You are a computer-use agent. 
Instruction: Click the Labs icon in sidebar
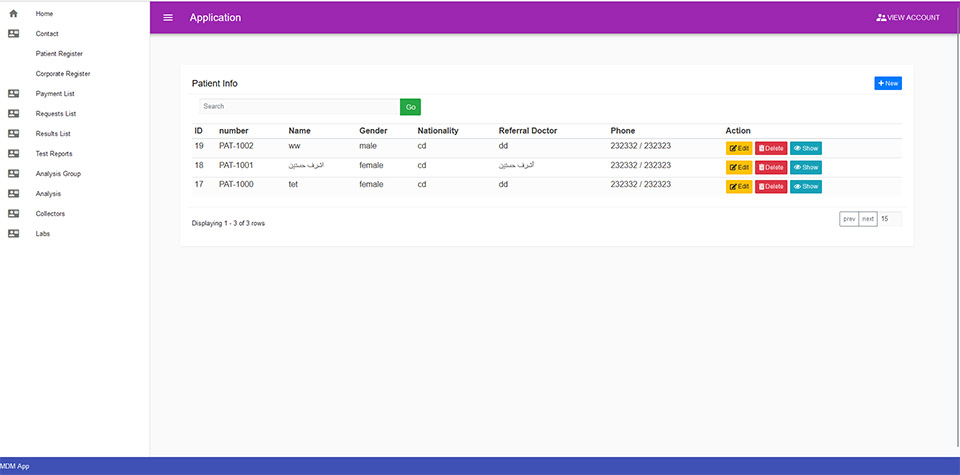[13, 234]
